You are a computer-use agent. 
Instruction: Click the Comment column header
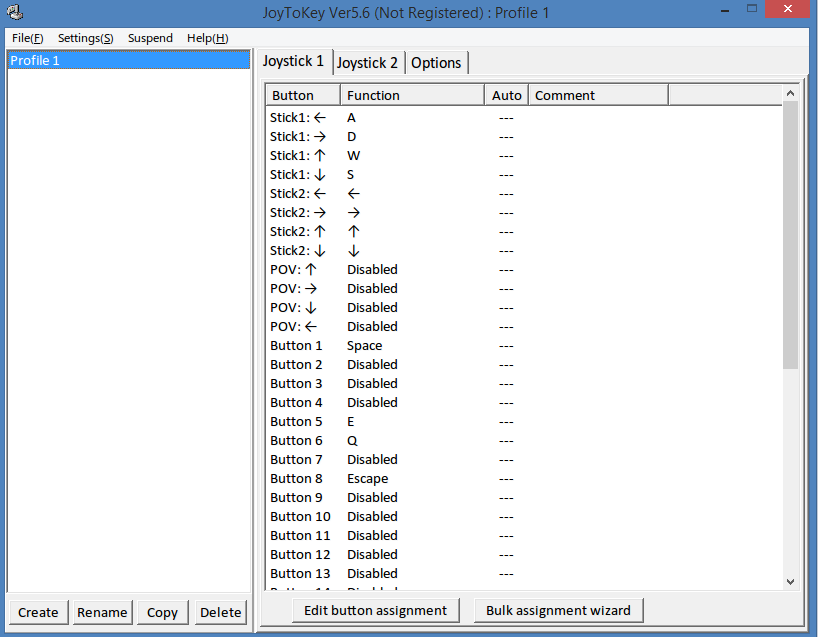click(598, 95)
